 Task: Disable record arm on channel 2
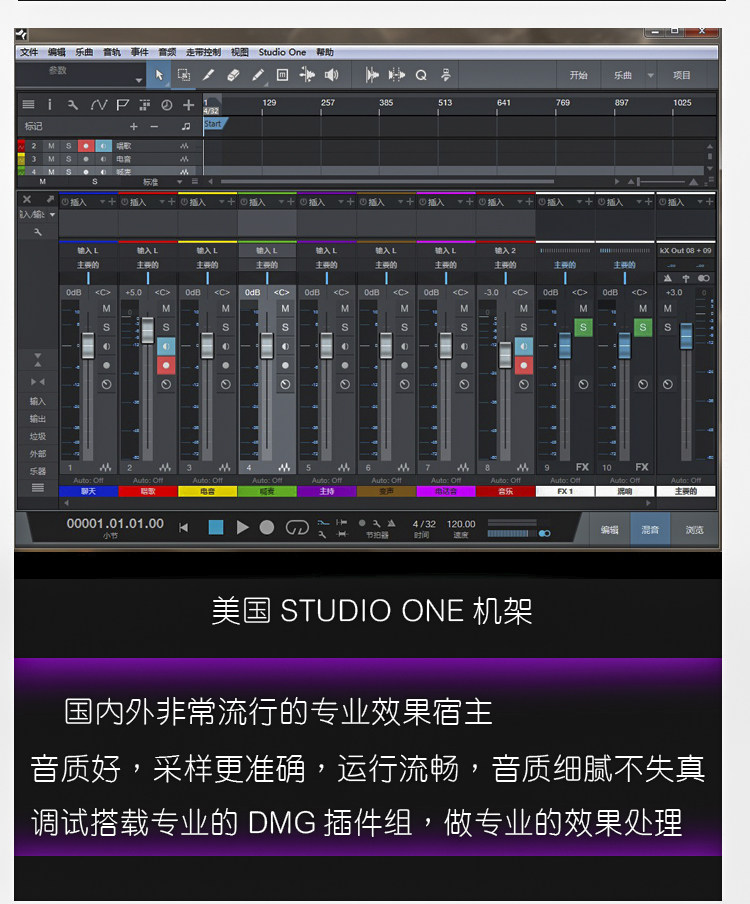click(x=166, y=366)
